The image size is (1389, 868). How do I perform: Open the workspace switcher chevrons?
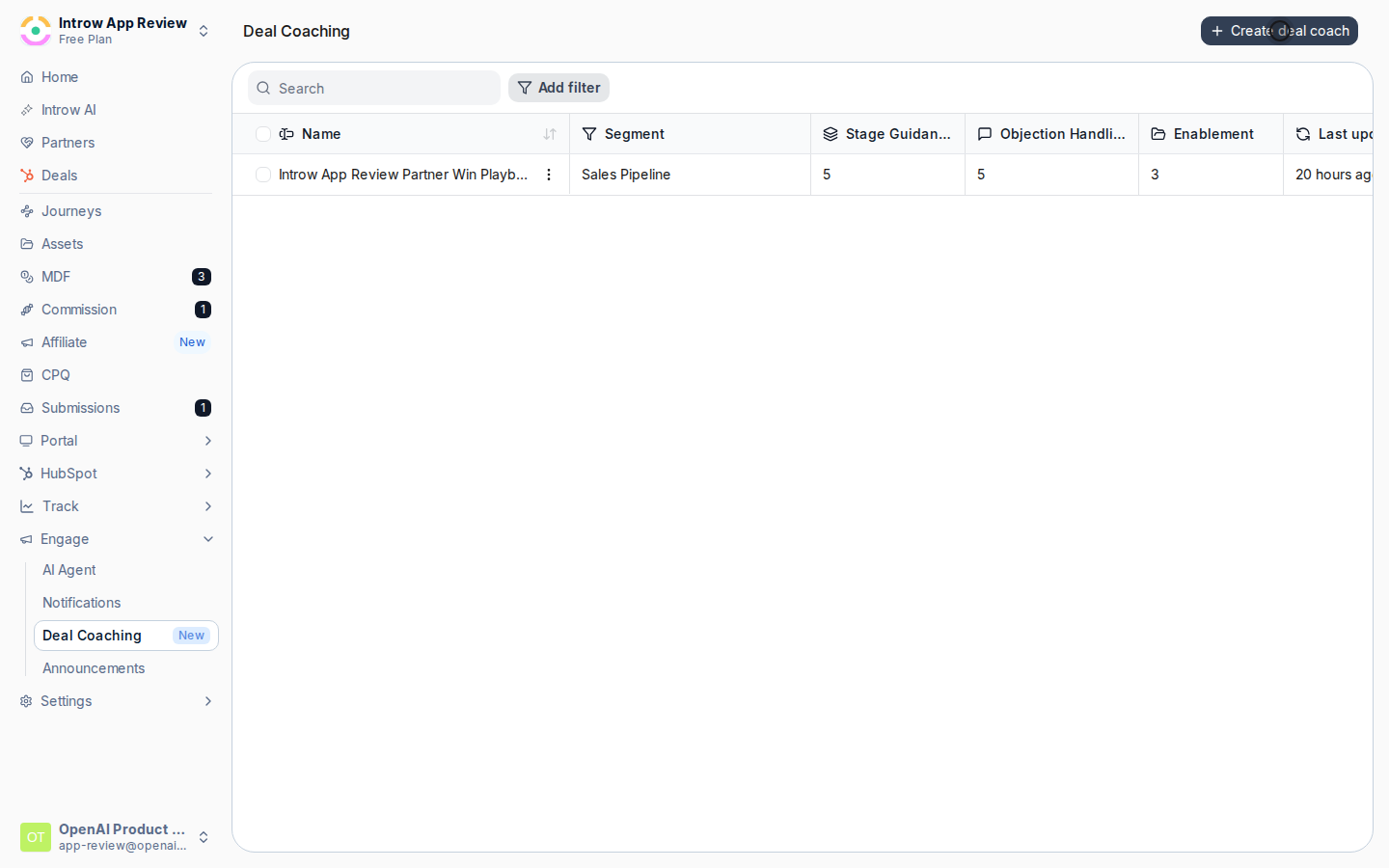point(204,31)
